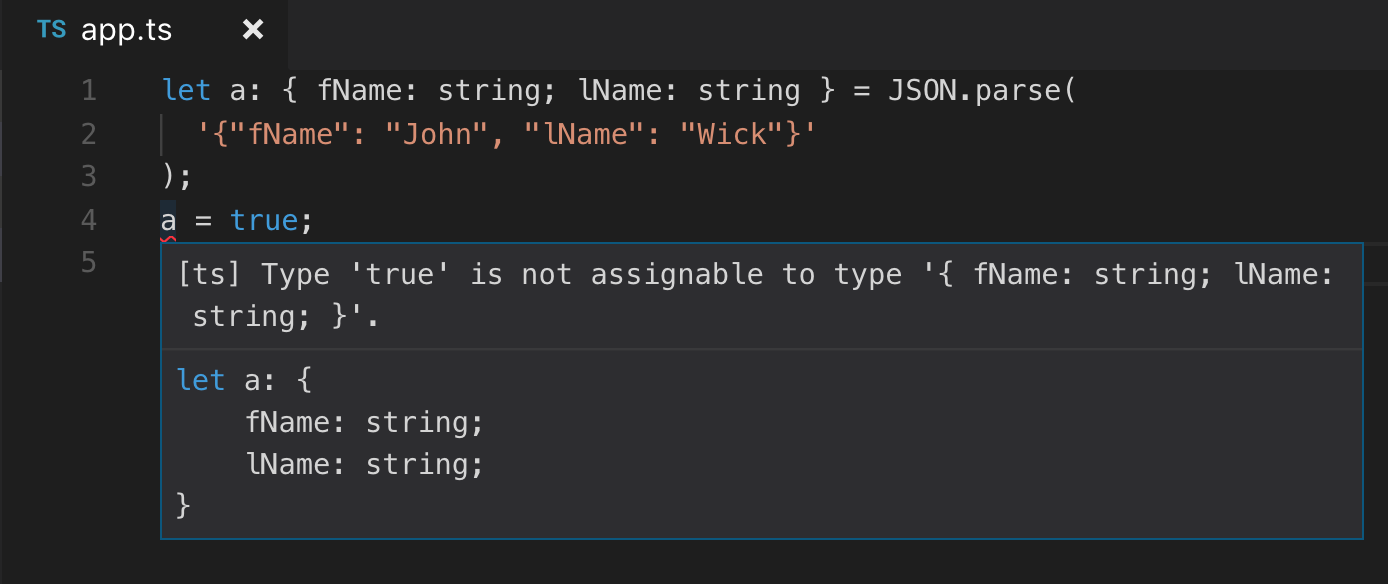
Task: Click the true keyword on line 4
Action: 263,219
